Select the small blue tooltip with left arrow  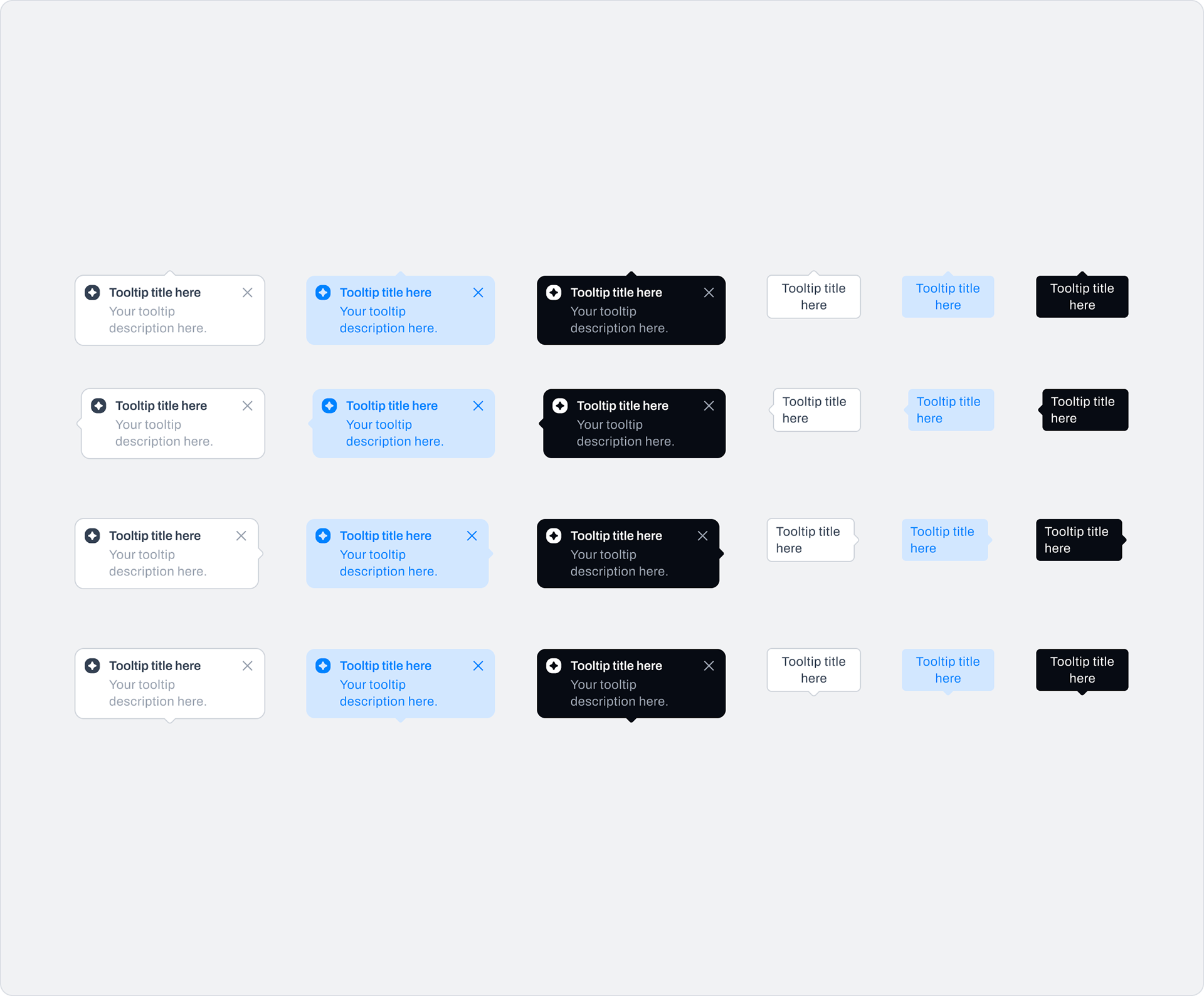(949, 410)
